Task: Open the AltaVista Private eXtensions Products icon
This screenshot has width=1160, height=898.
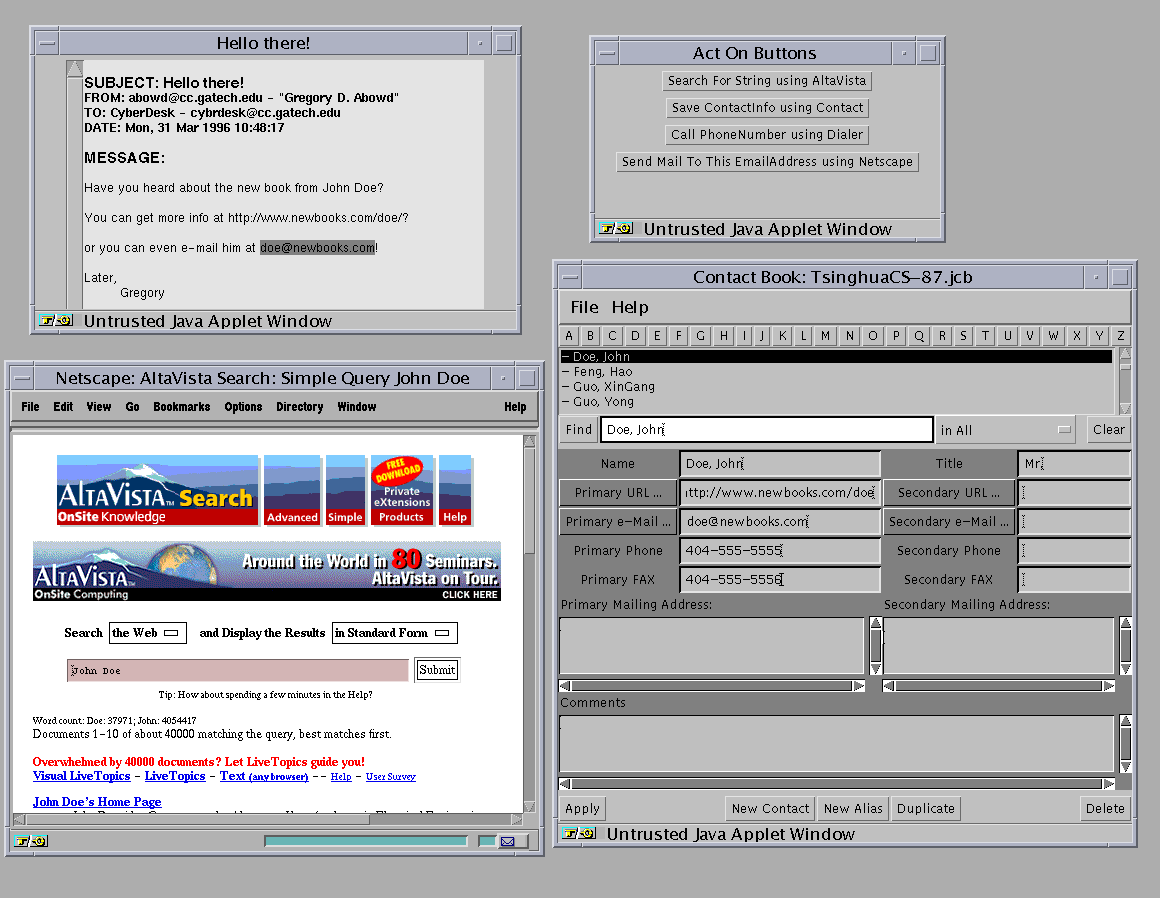Action: coord(402,490)
